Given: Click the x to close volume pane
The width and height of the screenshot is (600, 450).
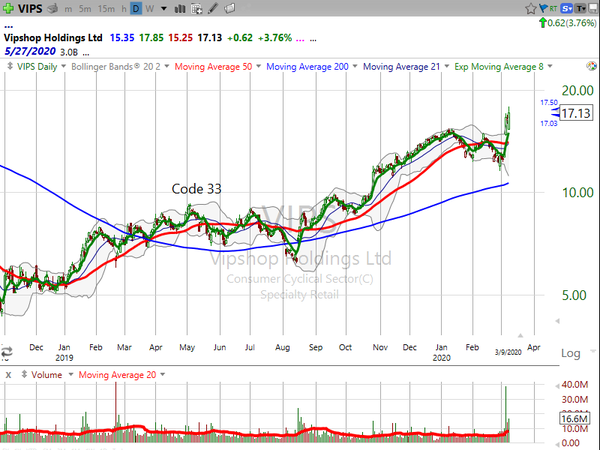Looking at the screenshot, I should (x=8, y=375).
